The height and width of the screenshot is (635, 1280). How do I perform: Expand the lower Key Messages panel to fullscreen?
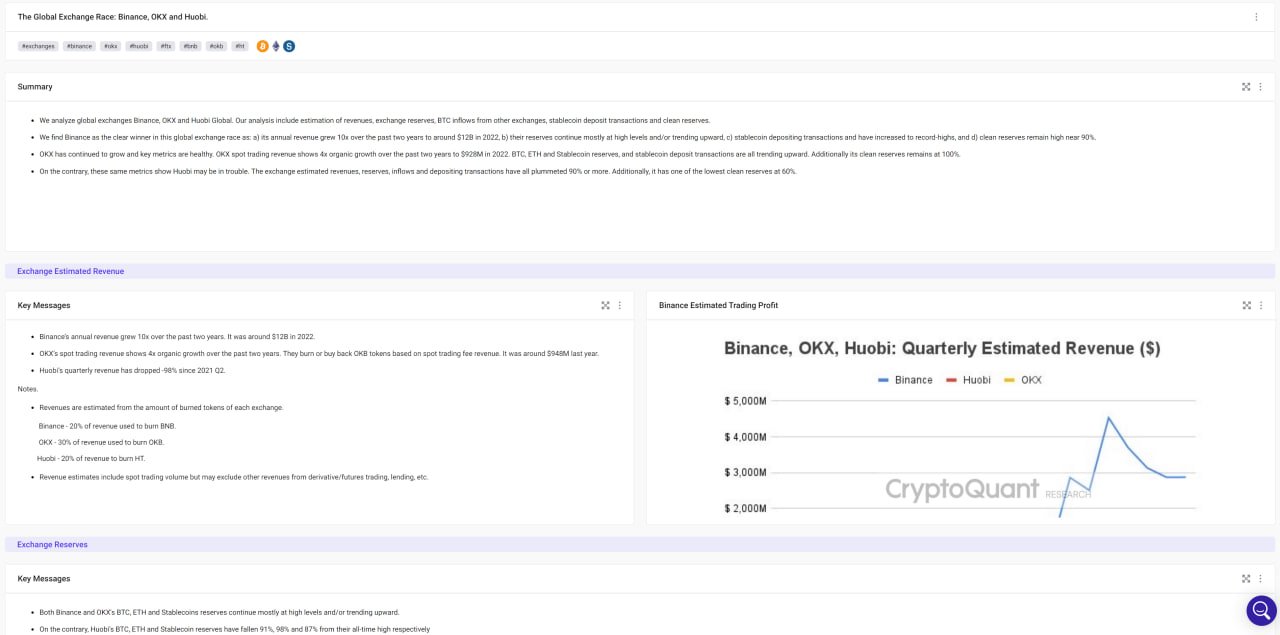tap(1246, 578)
